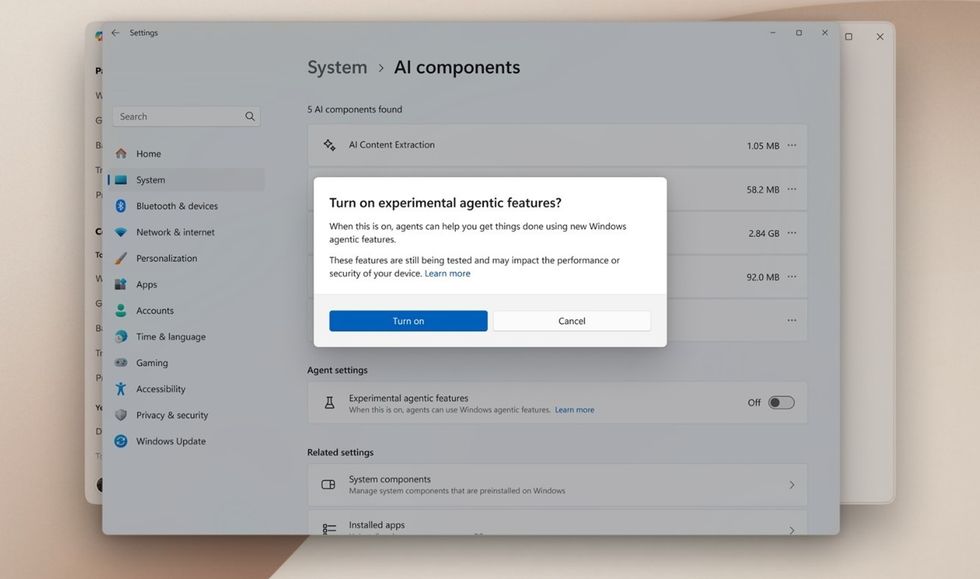This screenshot has height=579, width=980.
Task: Open Learn more link in the dialog
Action: (447, 274)
